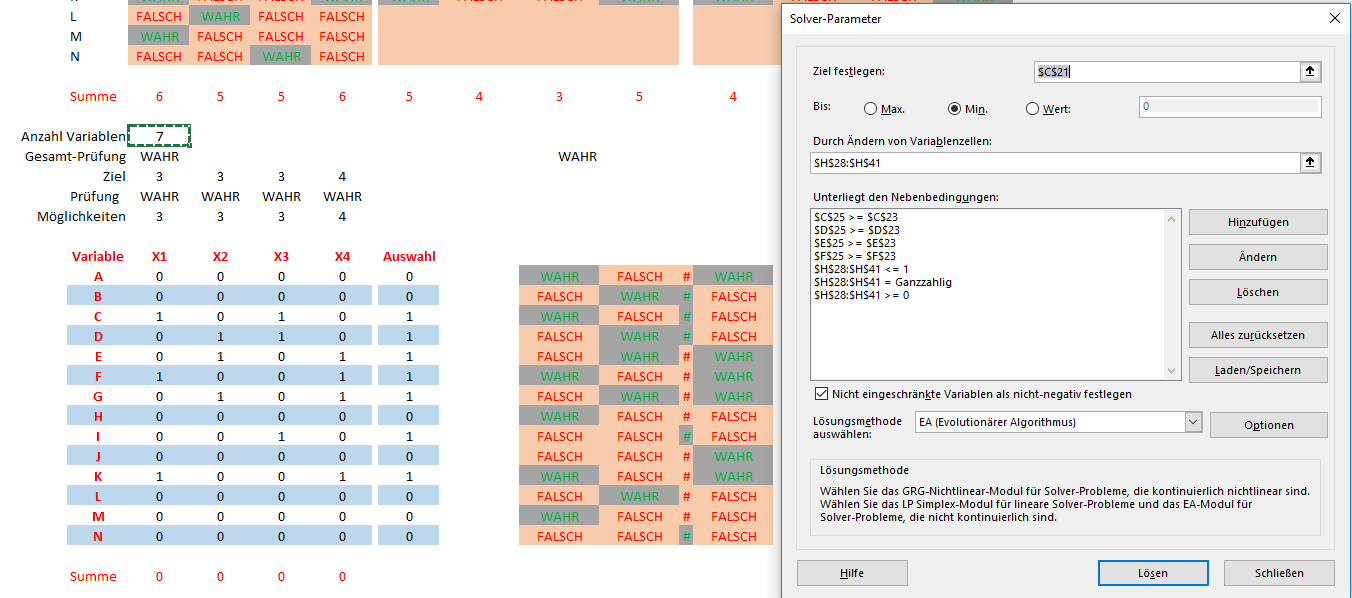
Task: Click the X1 column header cell
Action: click(x=159, y=256)
